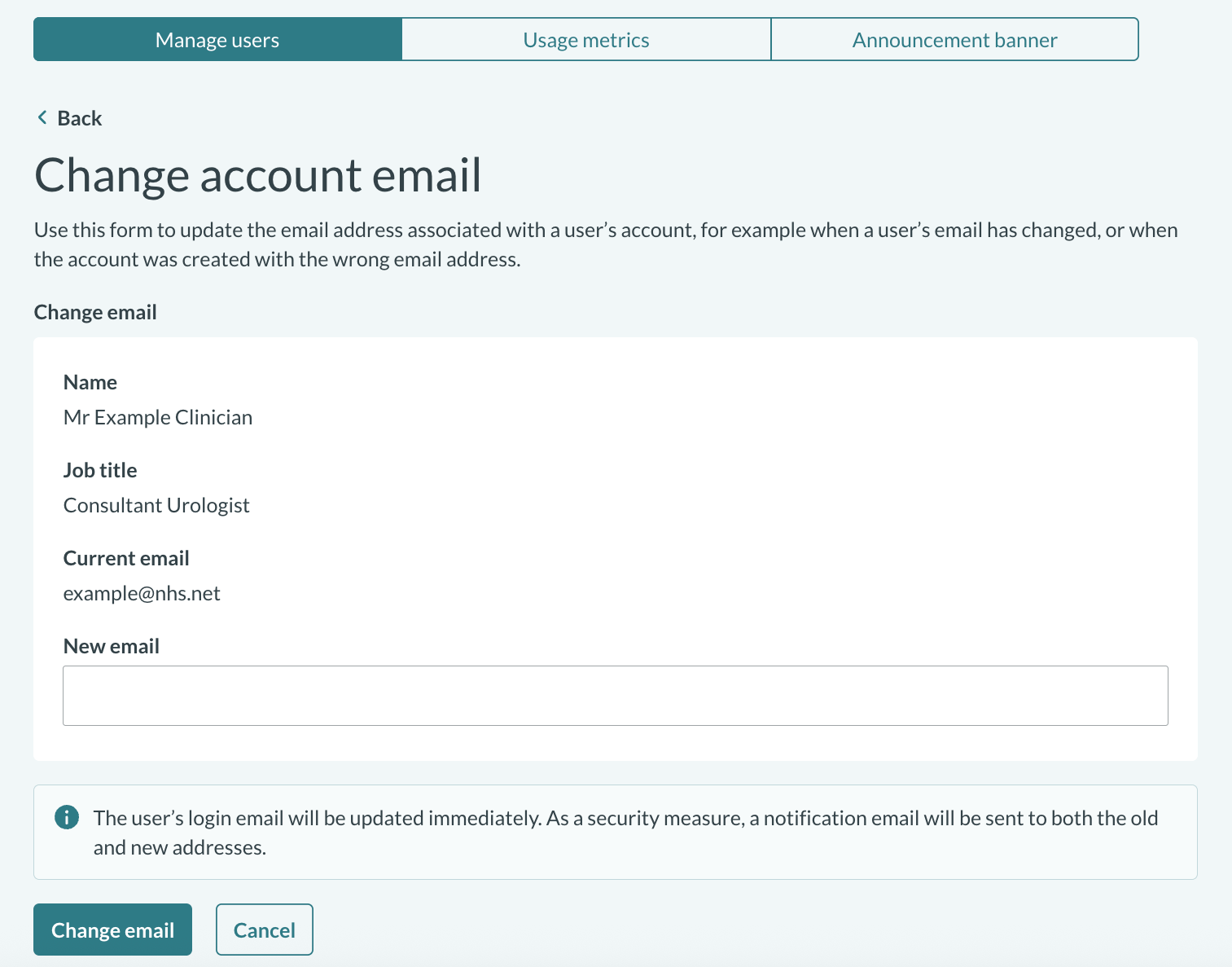Click the Back link
1232x967 pixels.
tap(78, 117)
